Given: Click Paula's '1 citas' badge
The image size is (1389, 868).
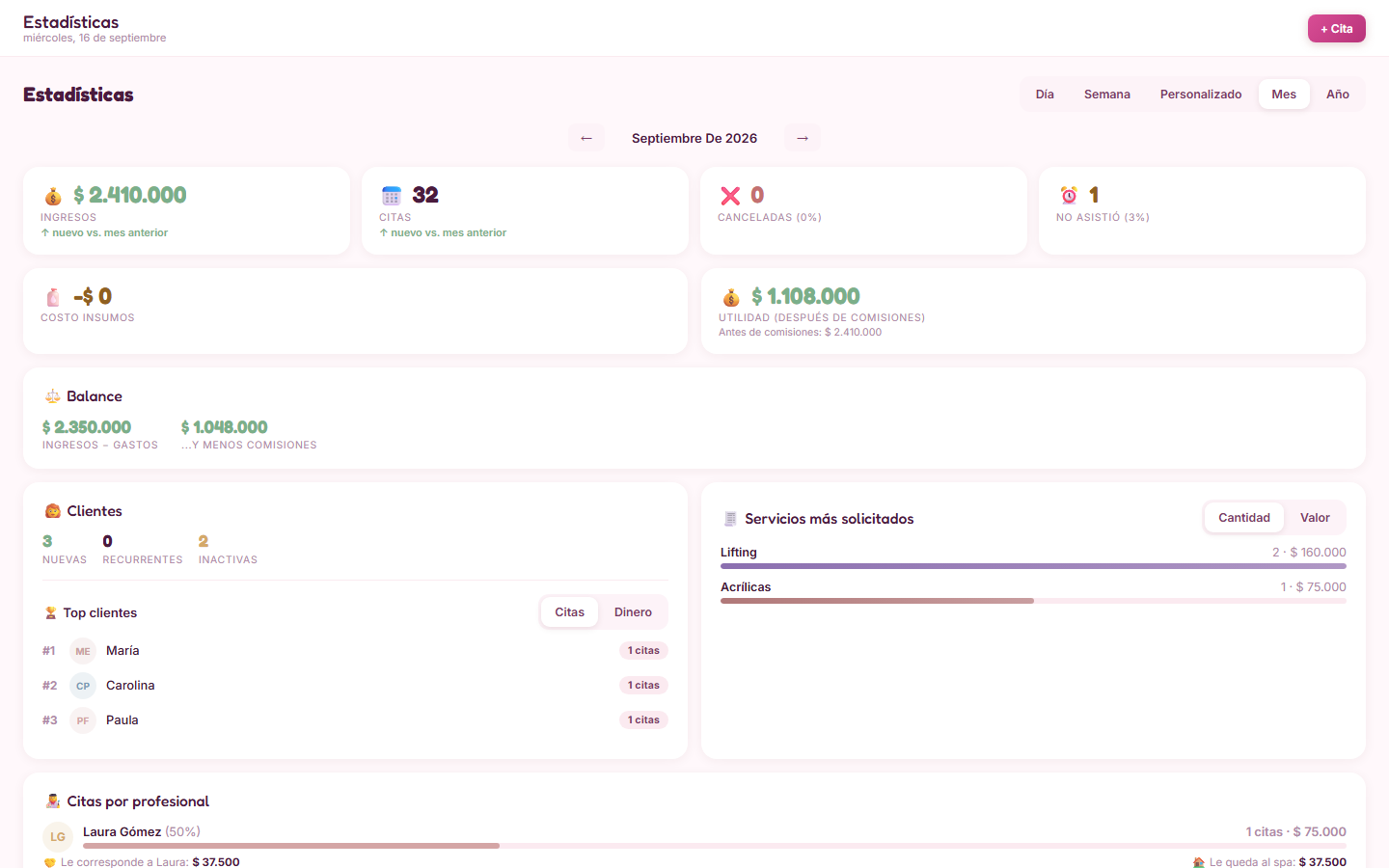Looking at the screenshot, I should point(643,720).
